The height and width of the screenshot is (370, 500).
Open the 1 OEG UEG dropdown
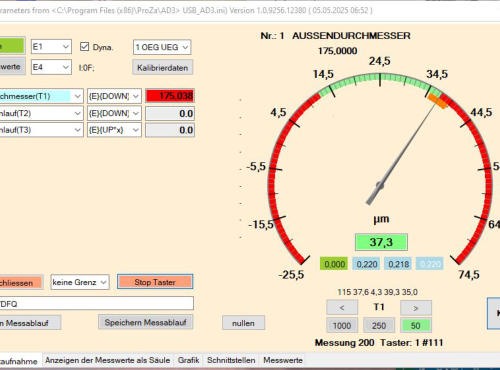pyautogui.click(x=162, y=47)
